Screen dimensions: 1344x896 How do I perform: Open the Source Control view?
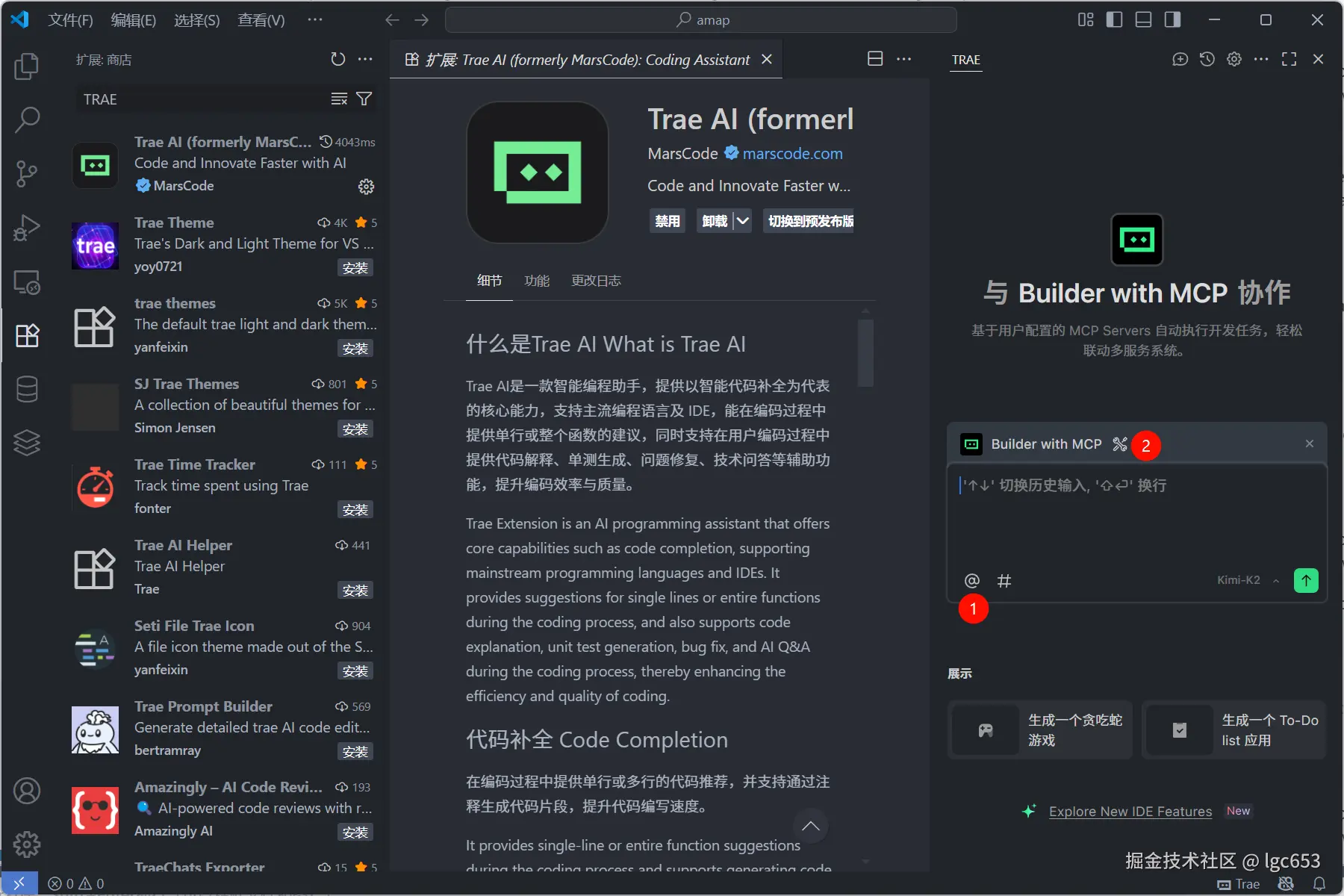(x=27, y=173)
